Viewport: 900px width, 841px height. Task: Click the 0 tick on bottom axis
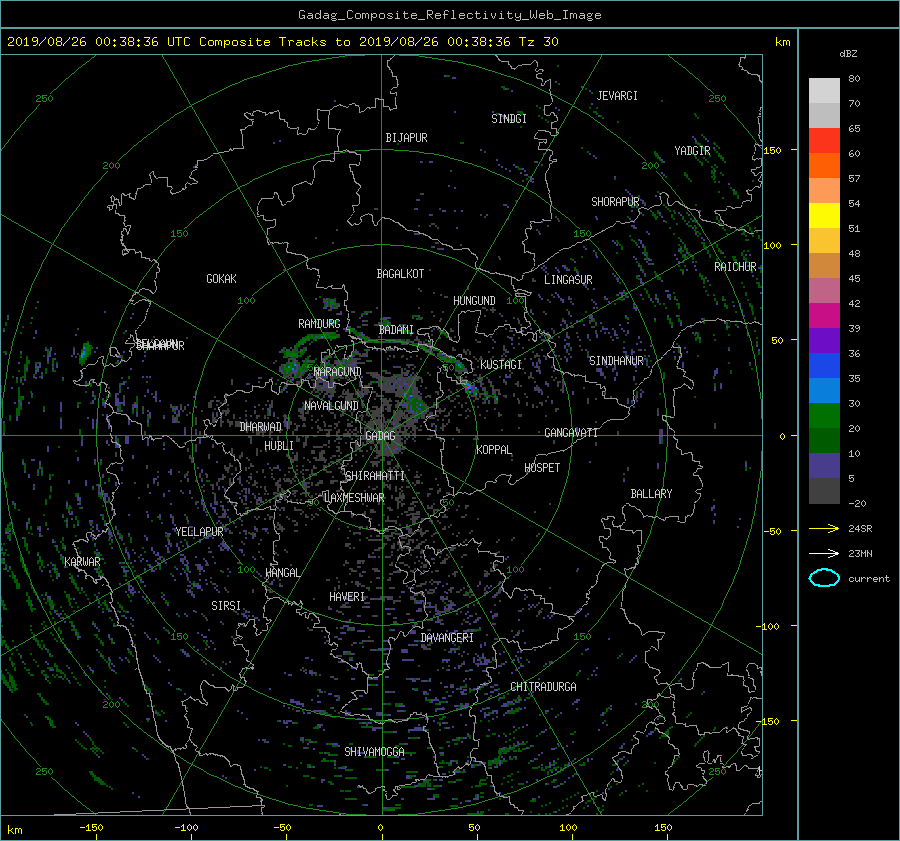click(380, 828)
